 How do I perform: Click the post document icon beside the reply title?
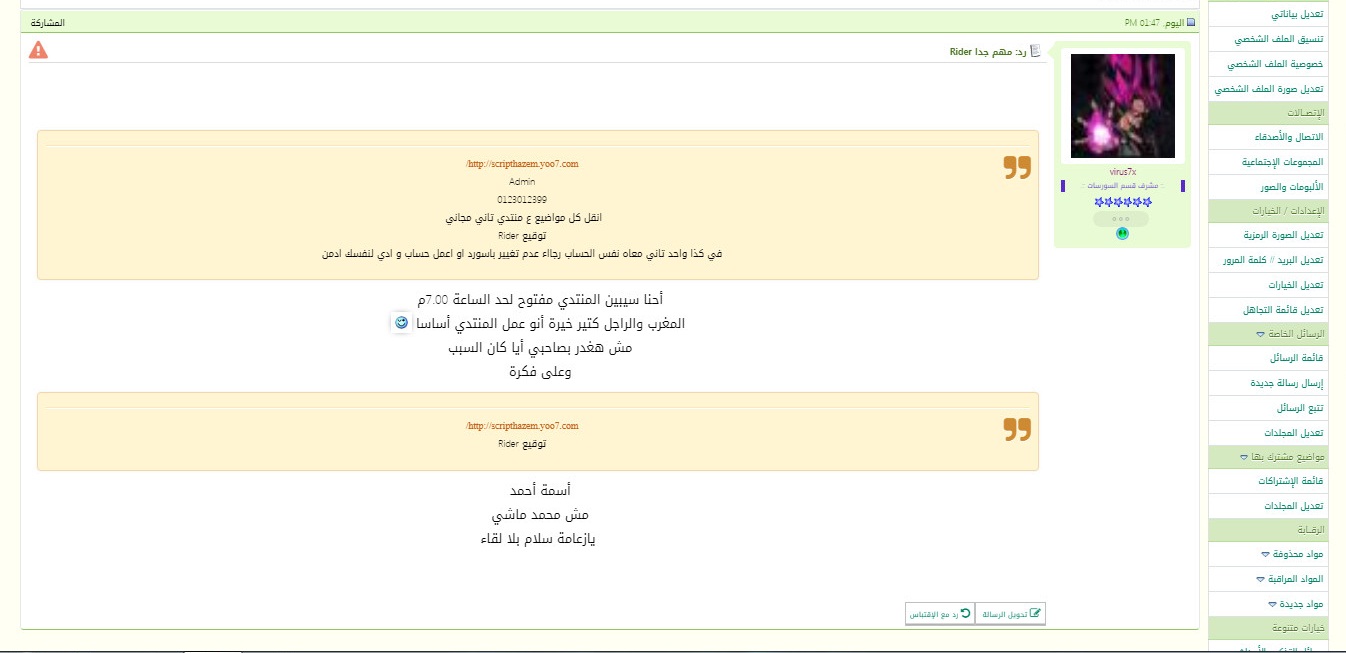pos(1035,51)
